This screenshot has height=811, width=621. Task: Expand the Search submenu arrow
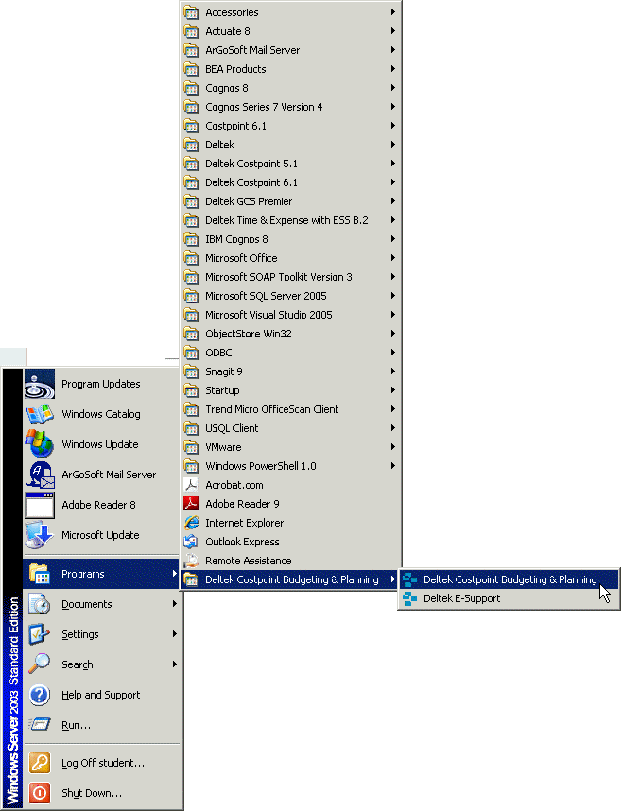click(175, 664)
